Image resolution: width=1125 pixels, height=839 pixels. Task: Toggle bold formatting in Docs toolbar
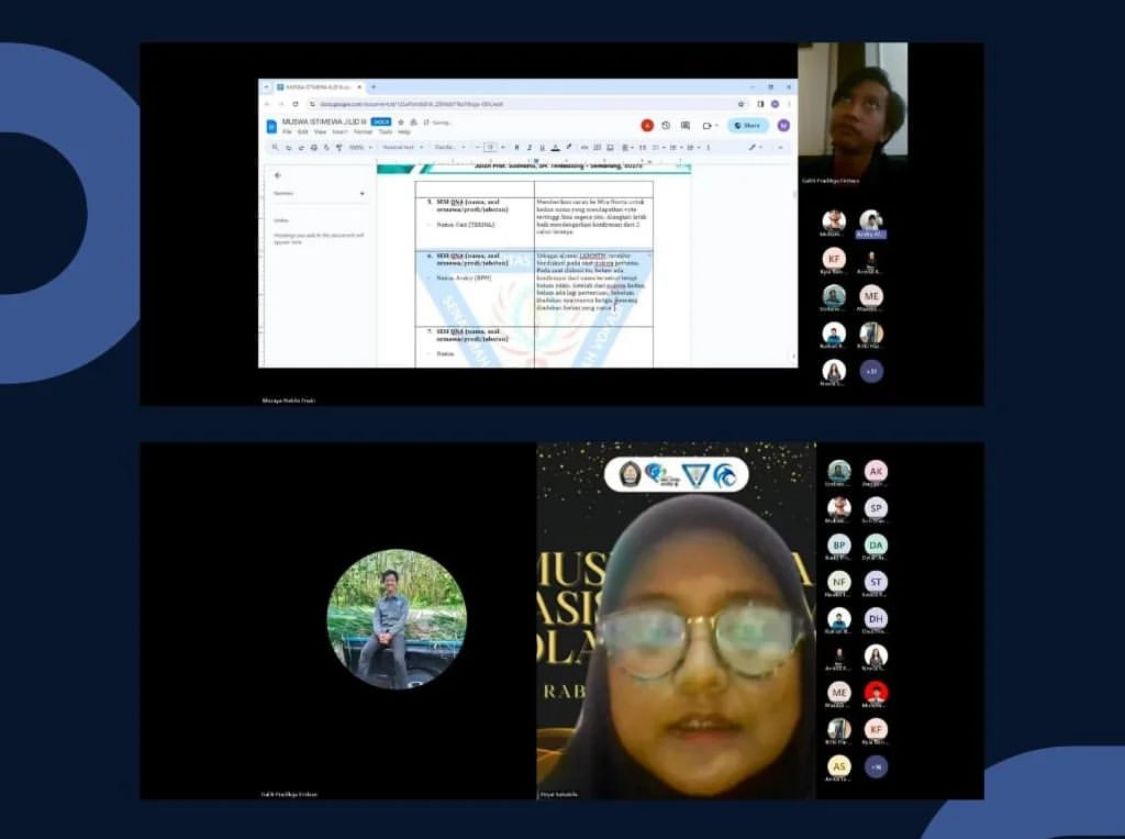tap(517, 148)
